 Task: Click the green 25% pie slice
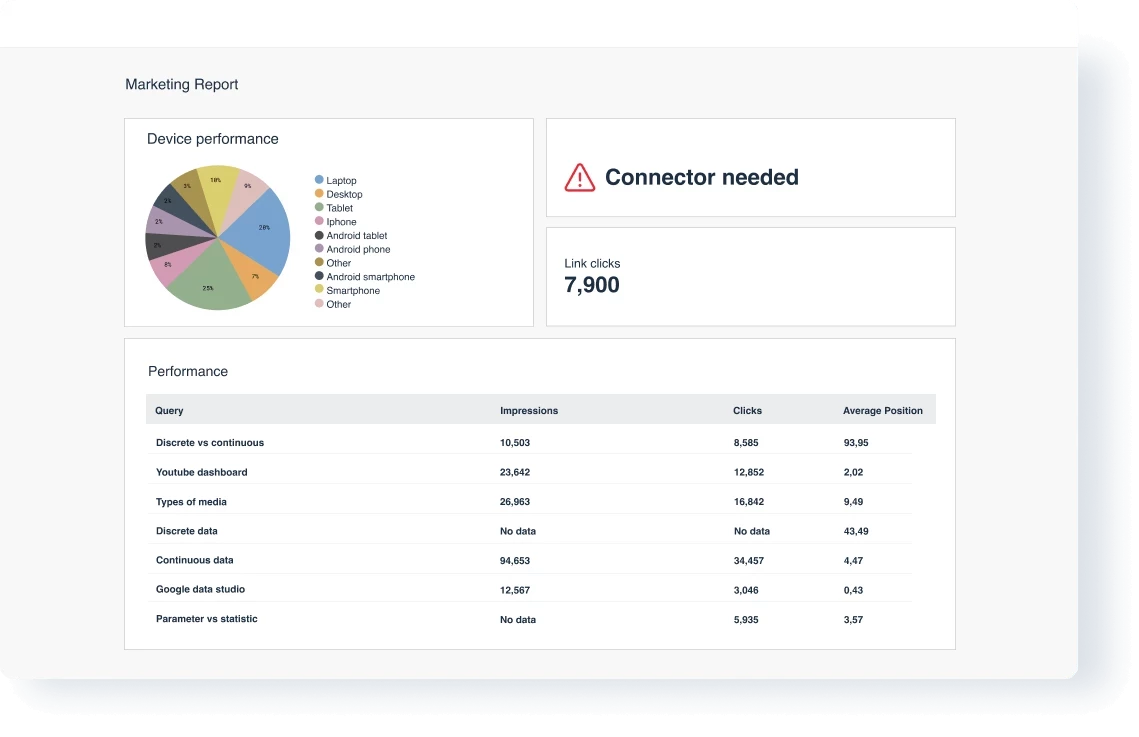pyautogui.click(x=208, y=285)
